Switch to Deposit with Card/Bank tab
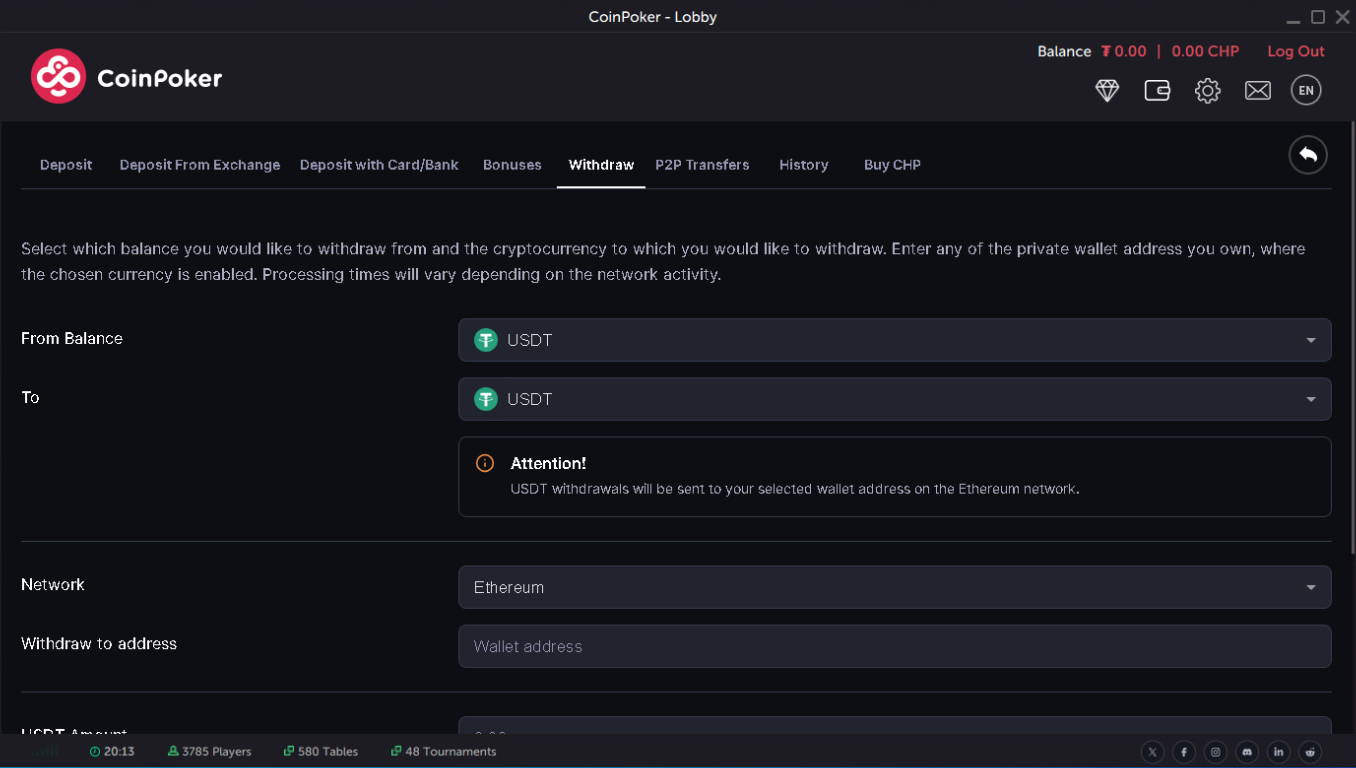 [379, 165]
